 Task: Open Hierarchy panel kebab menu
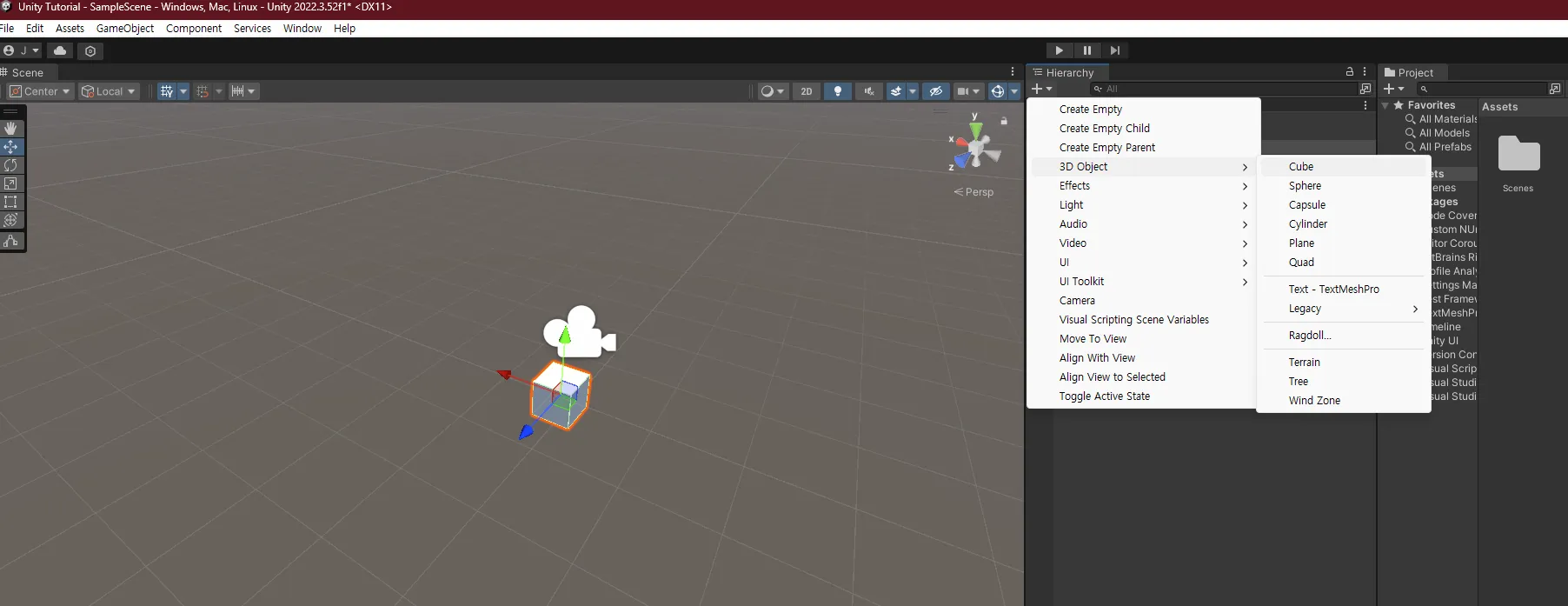pos(1365,72)
